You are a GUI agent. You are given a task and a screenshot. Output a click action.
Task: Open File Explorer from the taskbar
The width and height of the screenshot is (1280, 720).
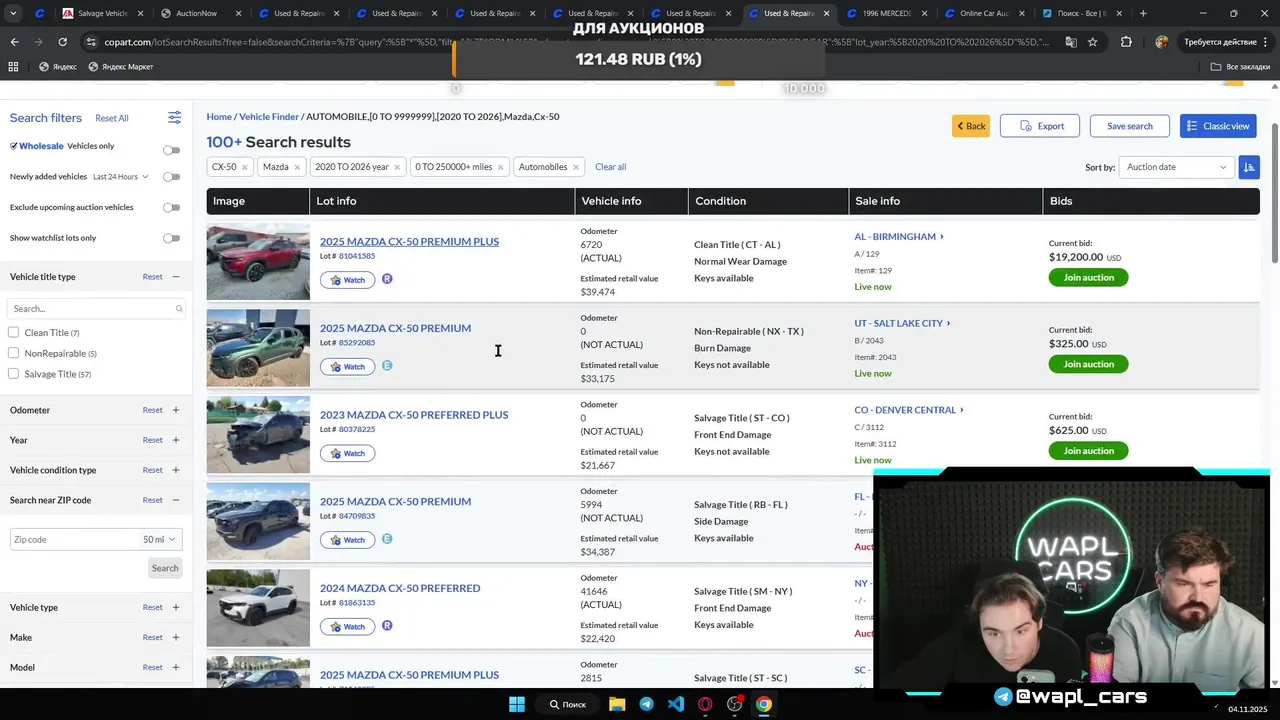(x=617, y=704)
